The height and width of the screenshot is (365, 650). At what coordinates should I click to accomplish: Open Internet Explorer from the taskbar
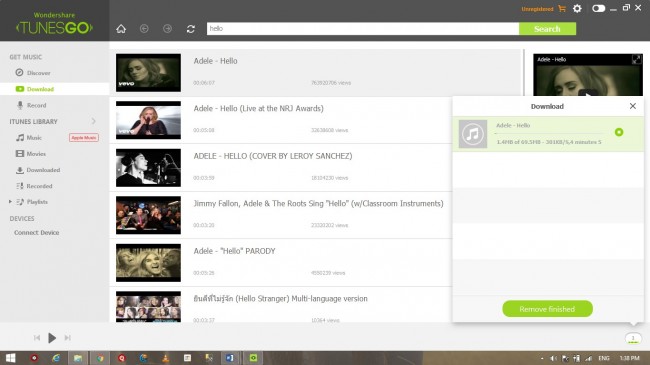click(56, 358)
